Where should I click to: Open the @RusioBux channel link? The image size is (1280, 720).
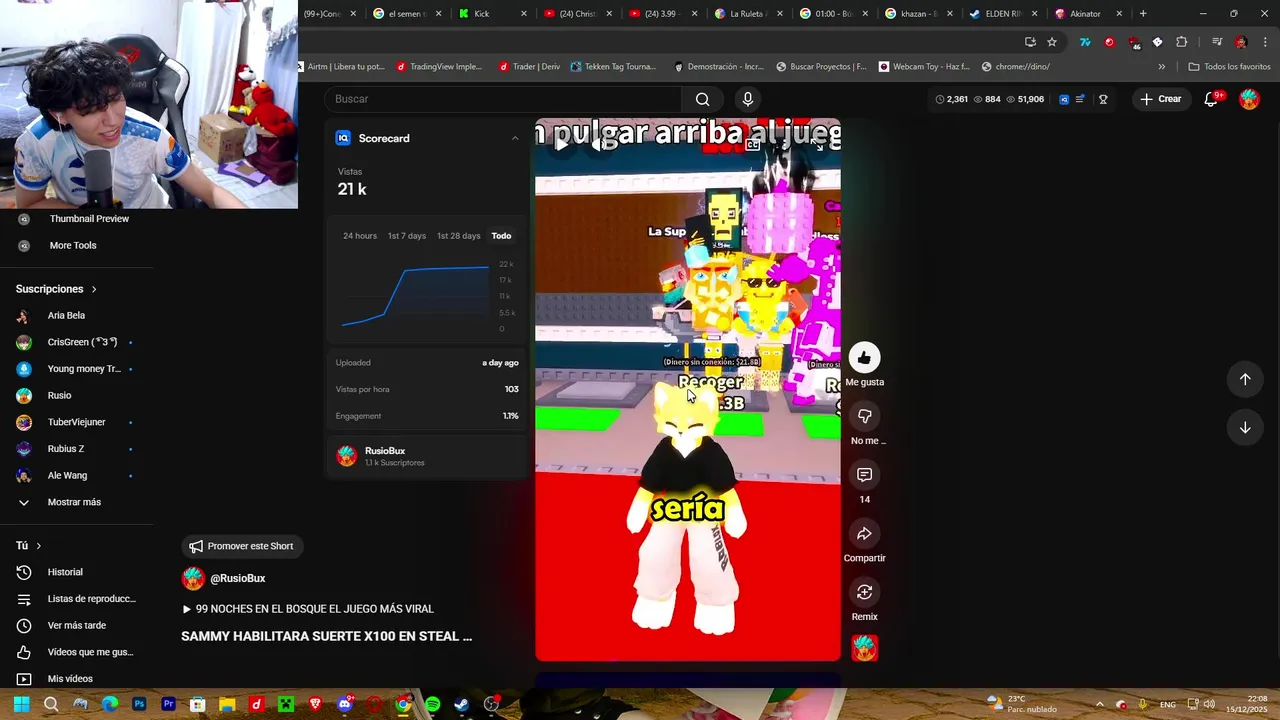pos(237,578)
